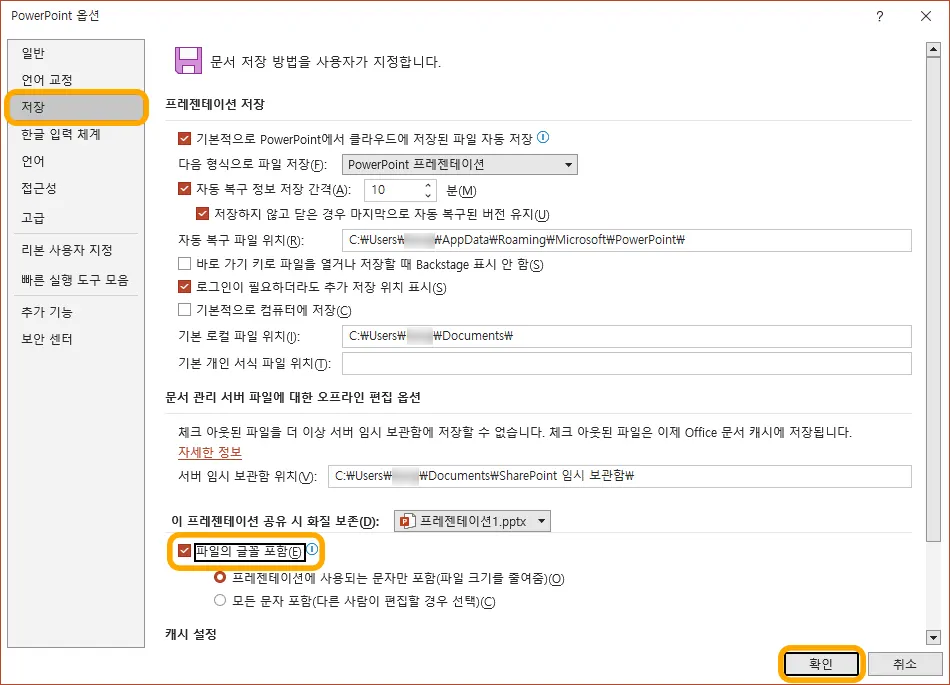Image resolution: width=950 pixels, height=685 pixels.
Task: Click the 확인 button
Action: coord(821,663)
